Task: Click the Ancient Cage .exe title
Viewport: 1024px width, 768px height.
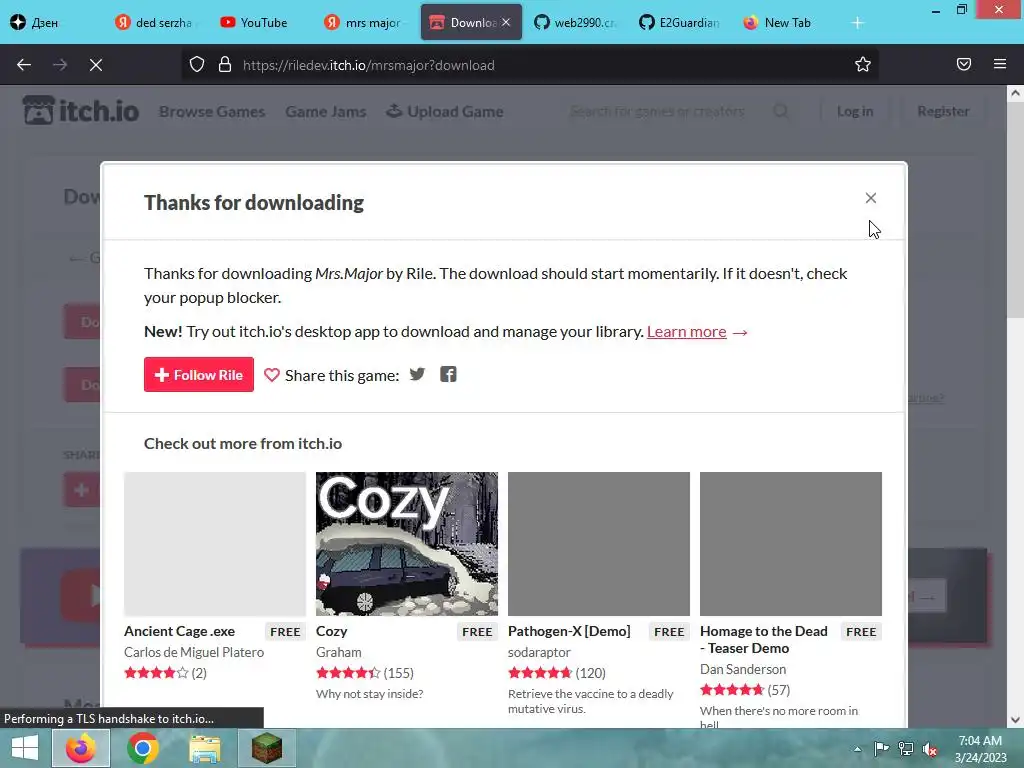Action: (x=180, y=632)
